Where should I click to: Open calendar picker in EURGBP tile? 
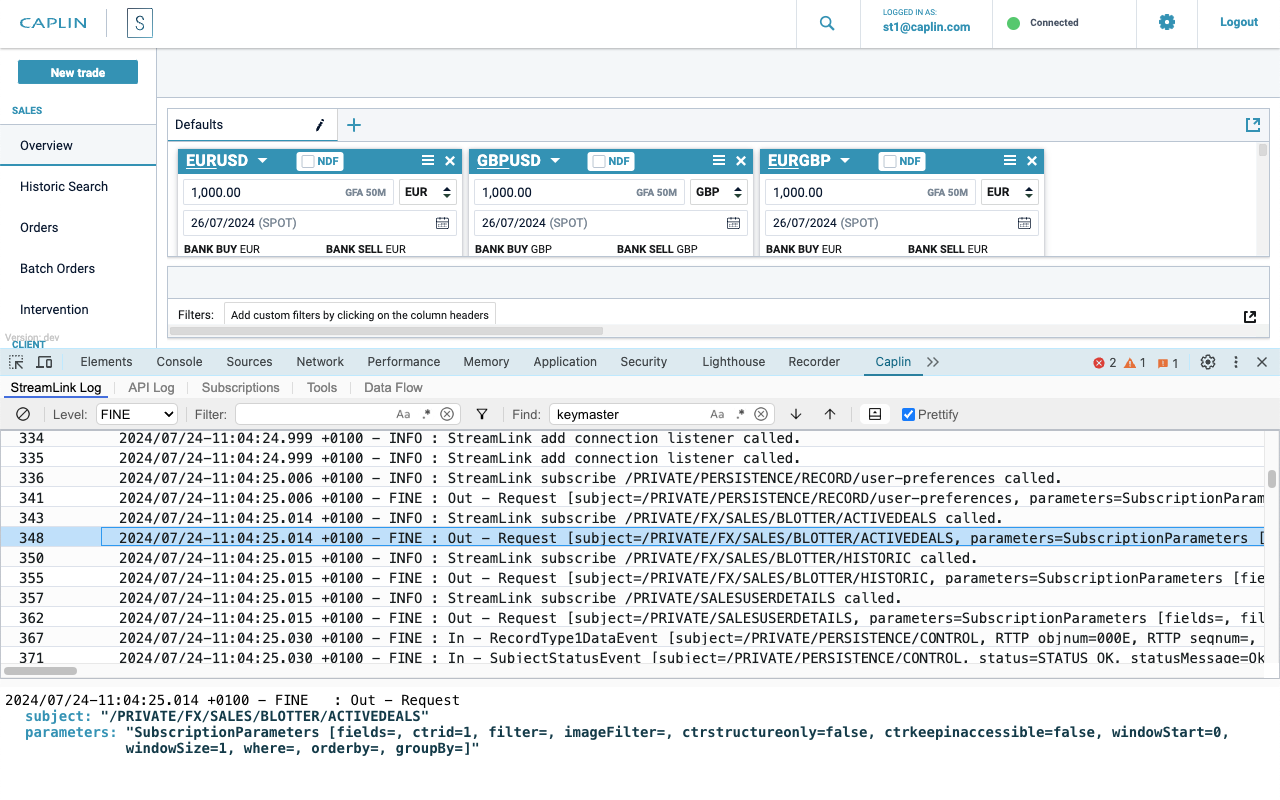pos(1024,223)
